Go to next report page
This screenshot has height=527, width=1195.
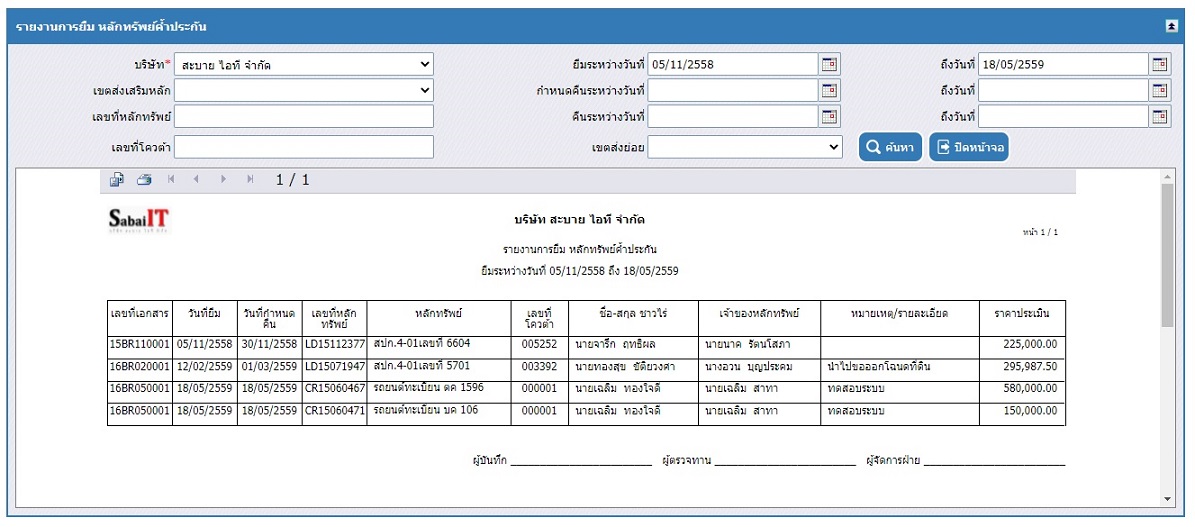point(223,179)
